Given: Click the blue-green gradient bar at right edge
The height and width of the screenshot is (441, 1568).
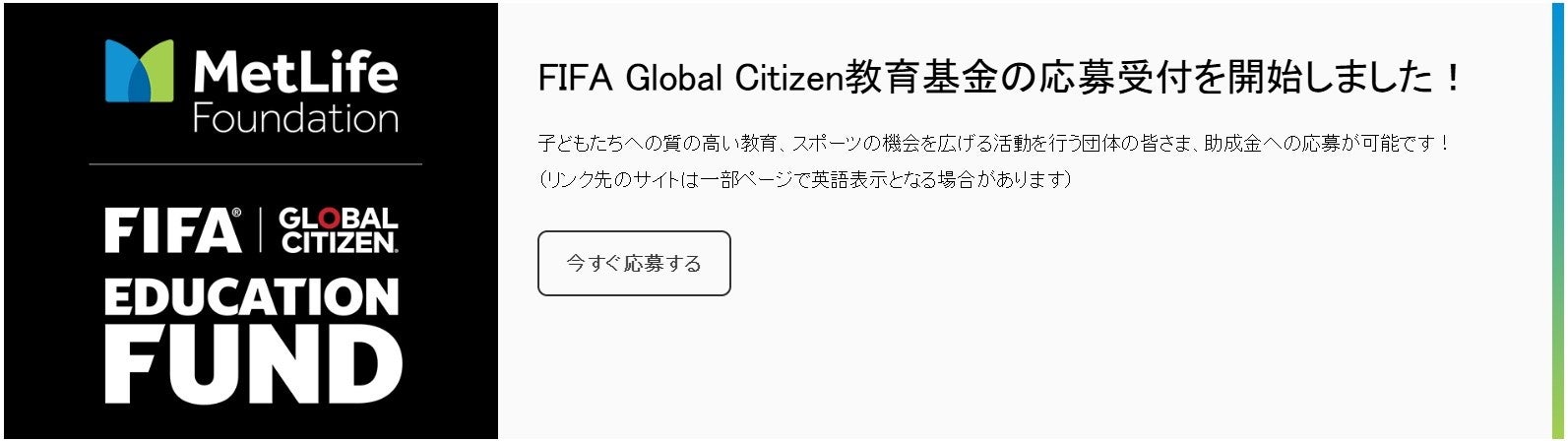Looking at the screenshot, I should [1558, 220].
